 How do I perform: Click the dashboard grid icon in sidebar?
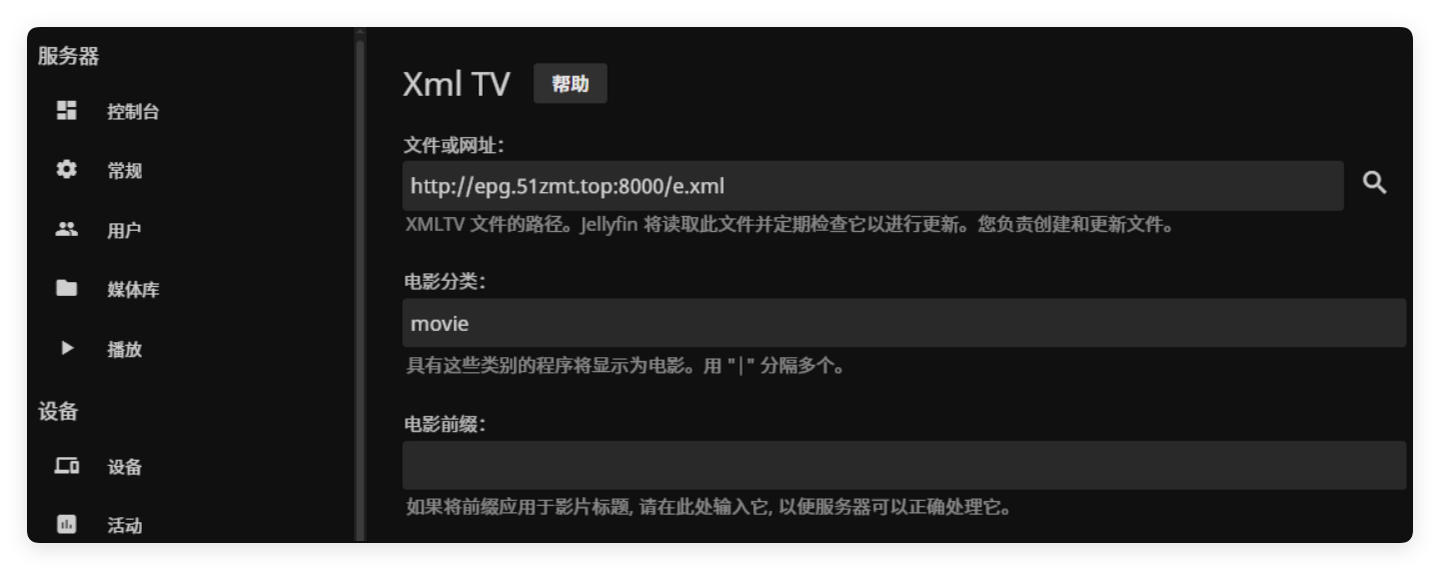(66, 111)
